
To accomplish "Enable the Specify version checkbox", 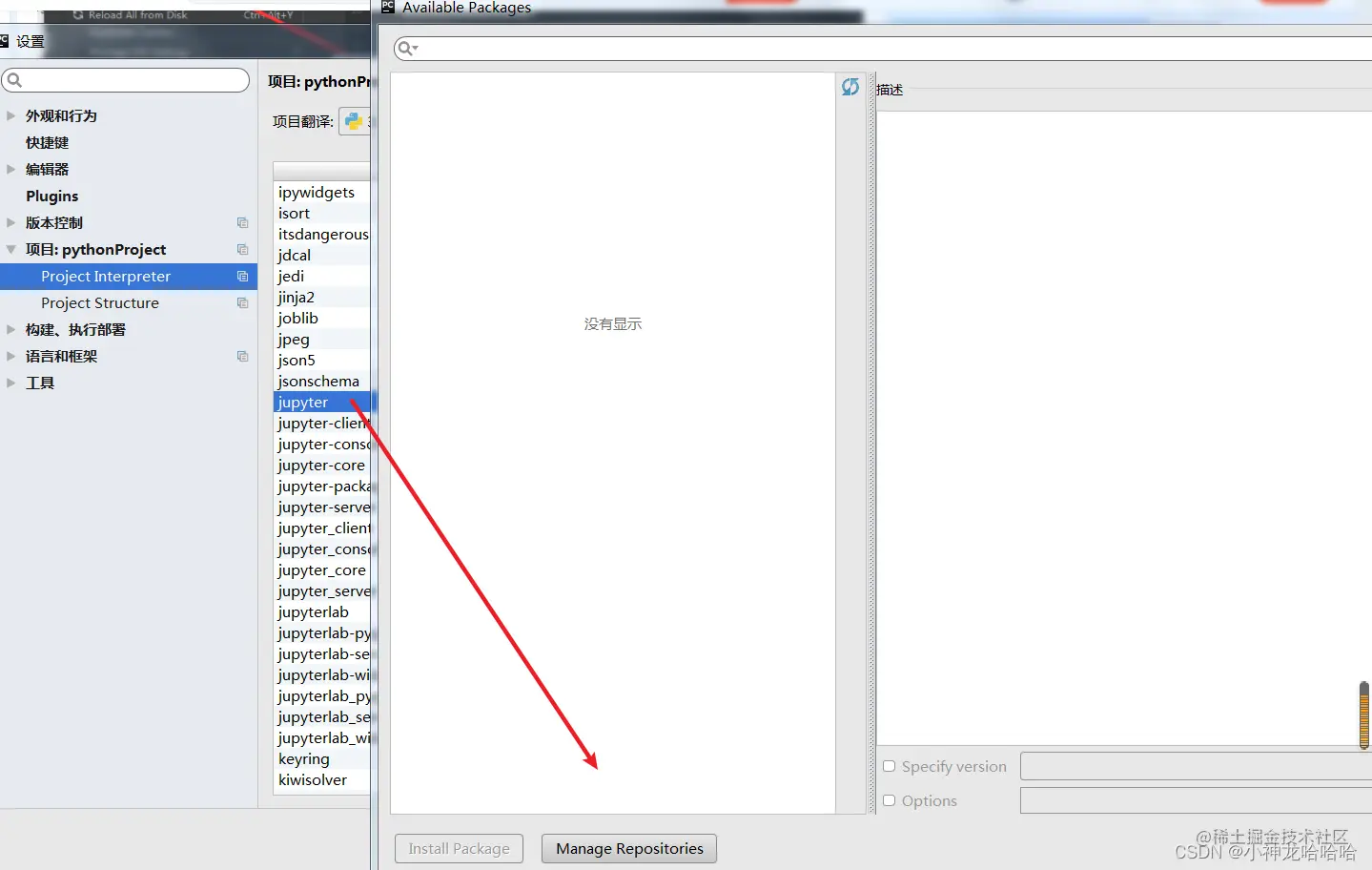I will (x=889, y=766).
